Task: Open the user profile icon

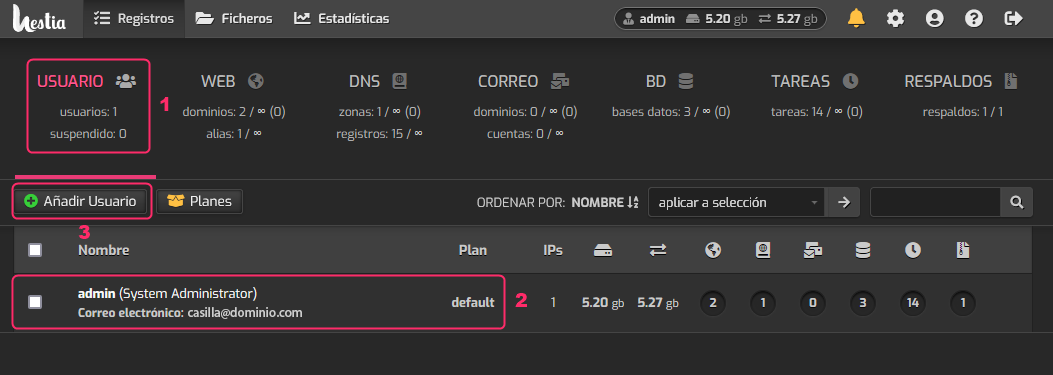Action: click(934, 18)
